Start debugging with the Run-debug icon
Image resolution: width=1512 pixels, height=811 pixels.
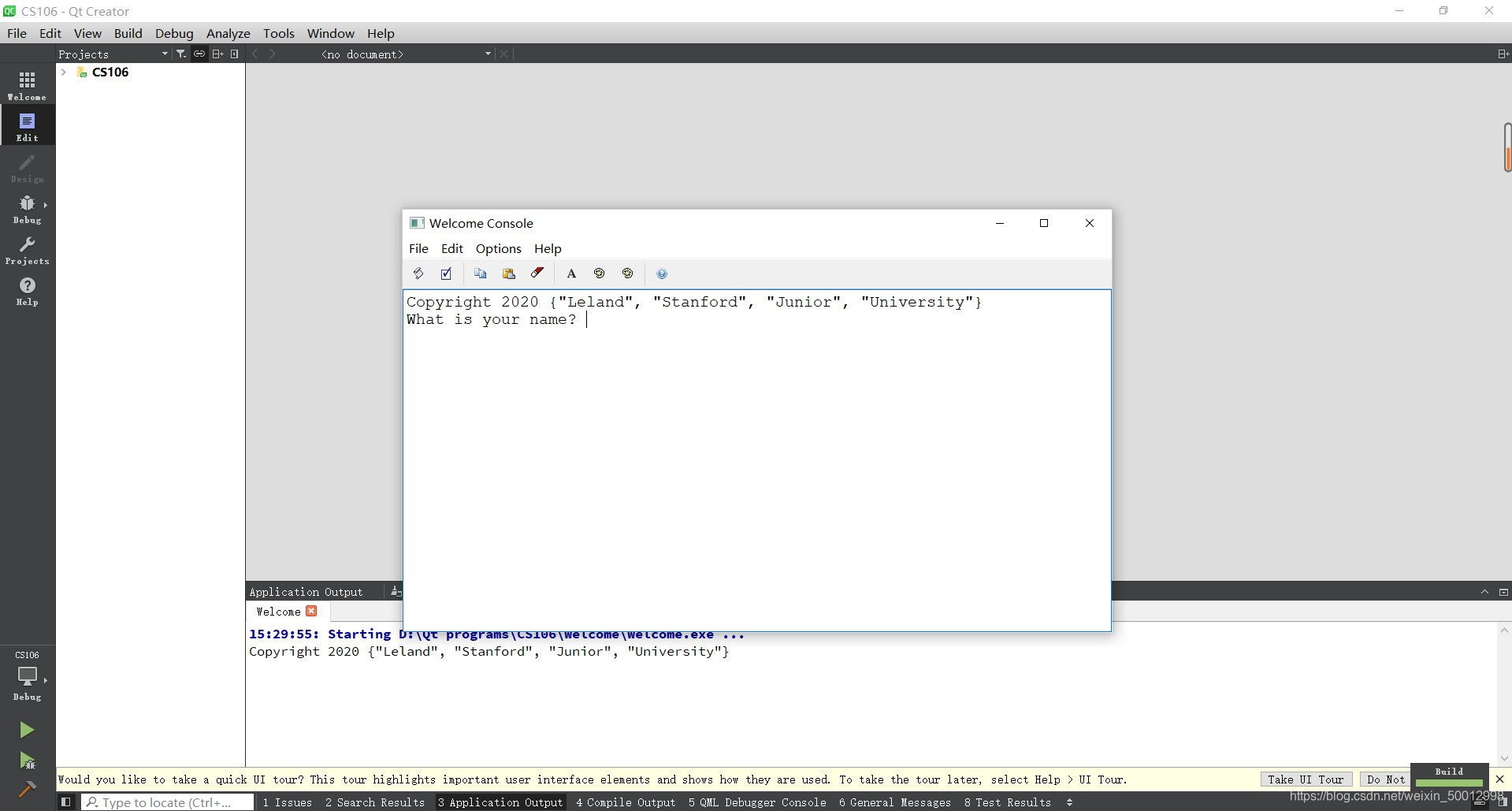27,760
